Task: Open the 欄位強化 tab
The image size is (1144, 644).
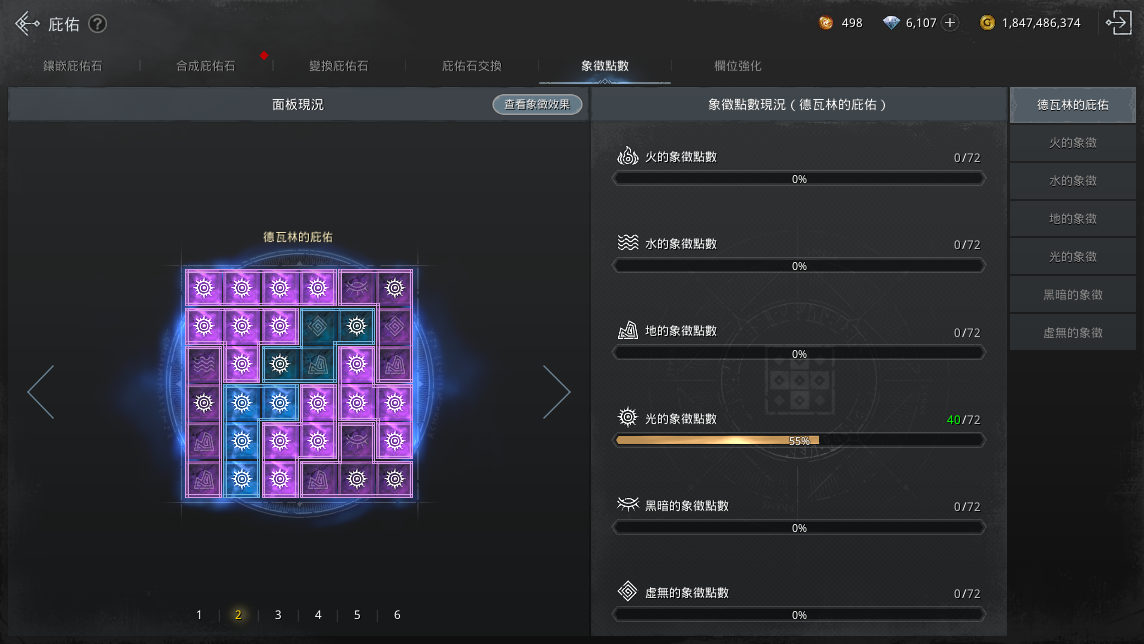Action: (x=738, y=66)
